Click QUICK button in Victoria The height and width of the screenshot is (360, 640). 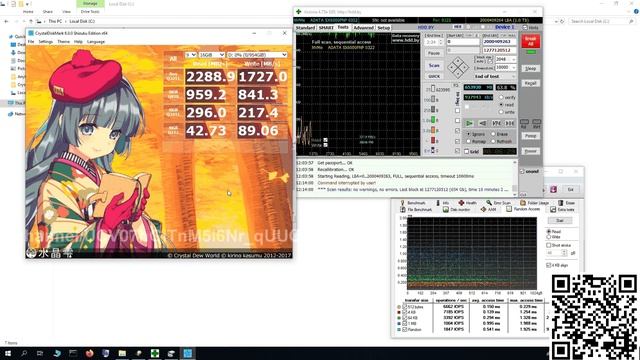point(434,76)
